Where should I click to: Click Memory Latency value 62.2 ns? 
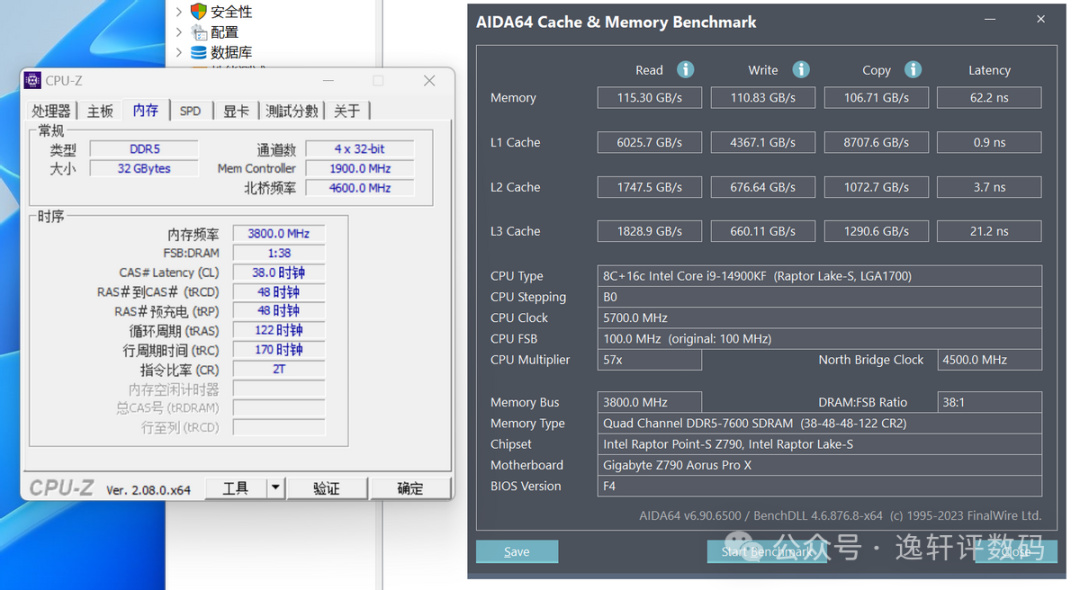989,98
